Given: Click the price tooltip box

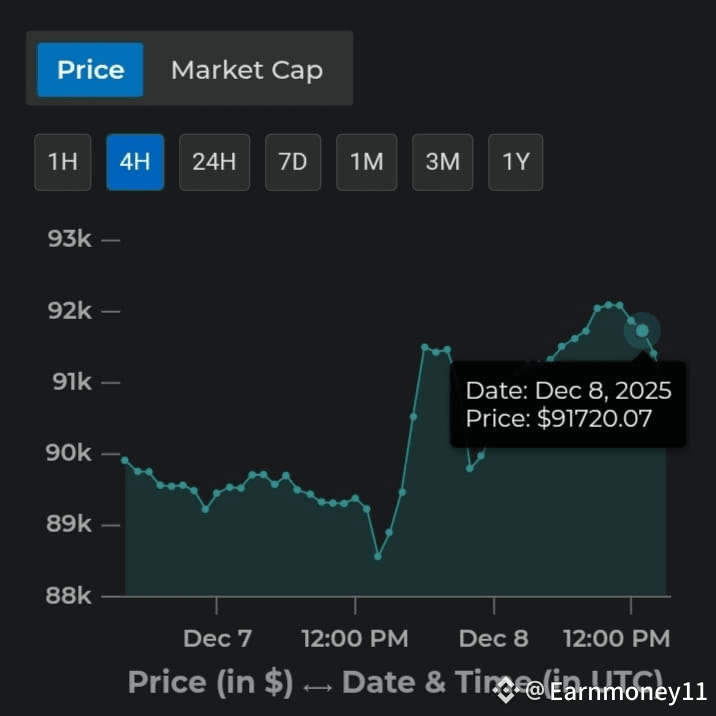Looking at the screenshot, I should coord(568,404).
